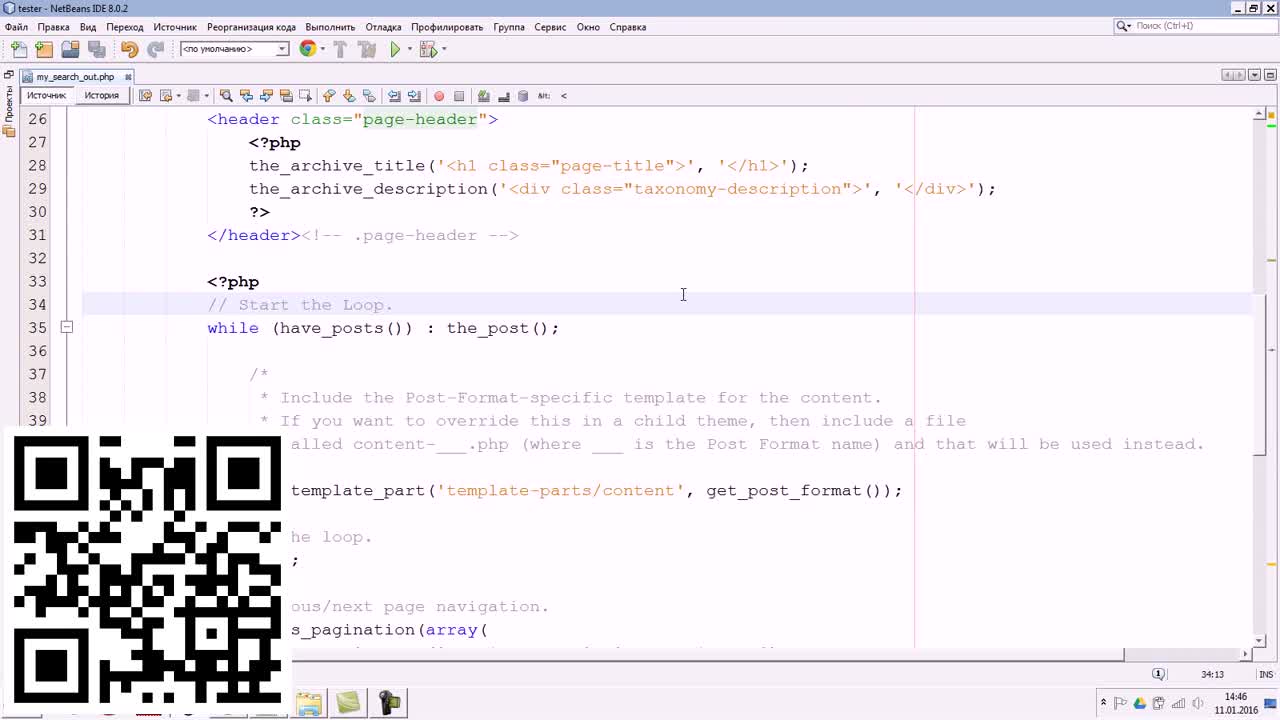
Task: Find previous occurrence icon
Action: tap(246, 96)
